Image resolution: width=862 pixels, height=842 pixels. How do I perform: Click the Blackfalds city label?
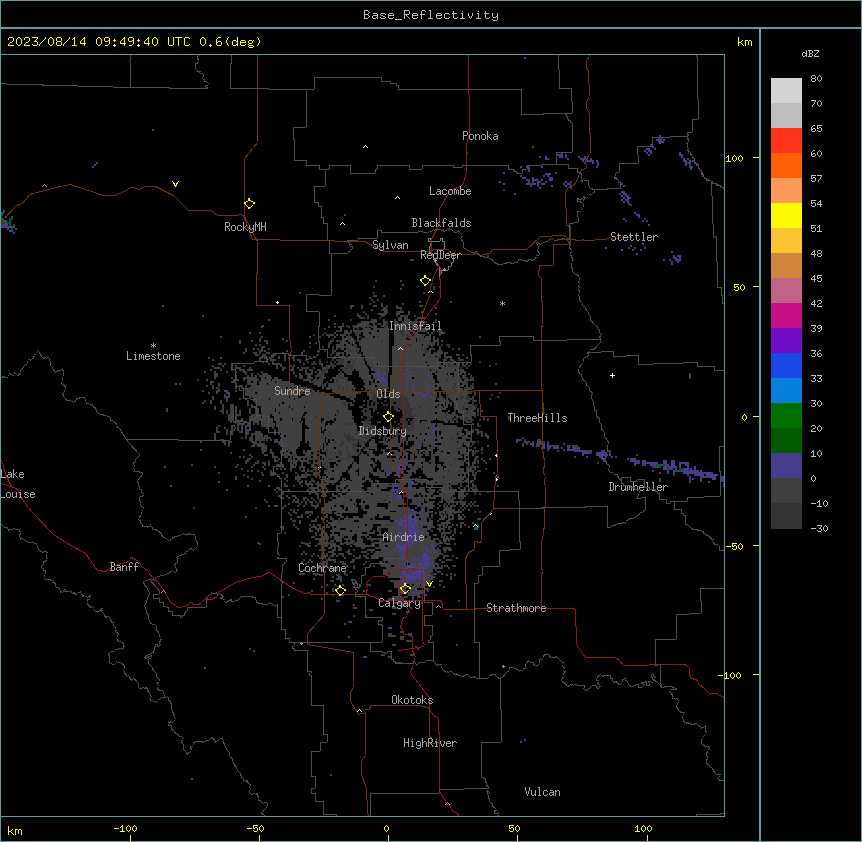pyautogui.click(x=441, y=223)
